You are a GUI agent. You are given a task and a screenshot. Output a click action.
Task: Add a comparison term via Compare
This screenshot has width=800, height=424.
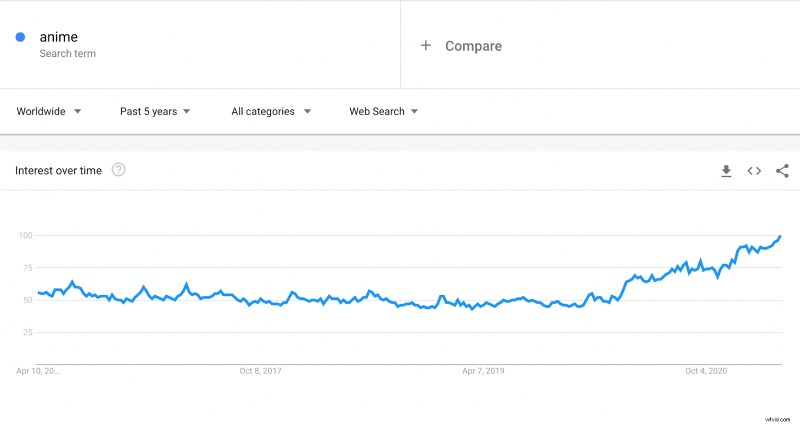[473, 46]
